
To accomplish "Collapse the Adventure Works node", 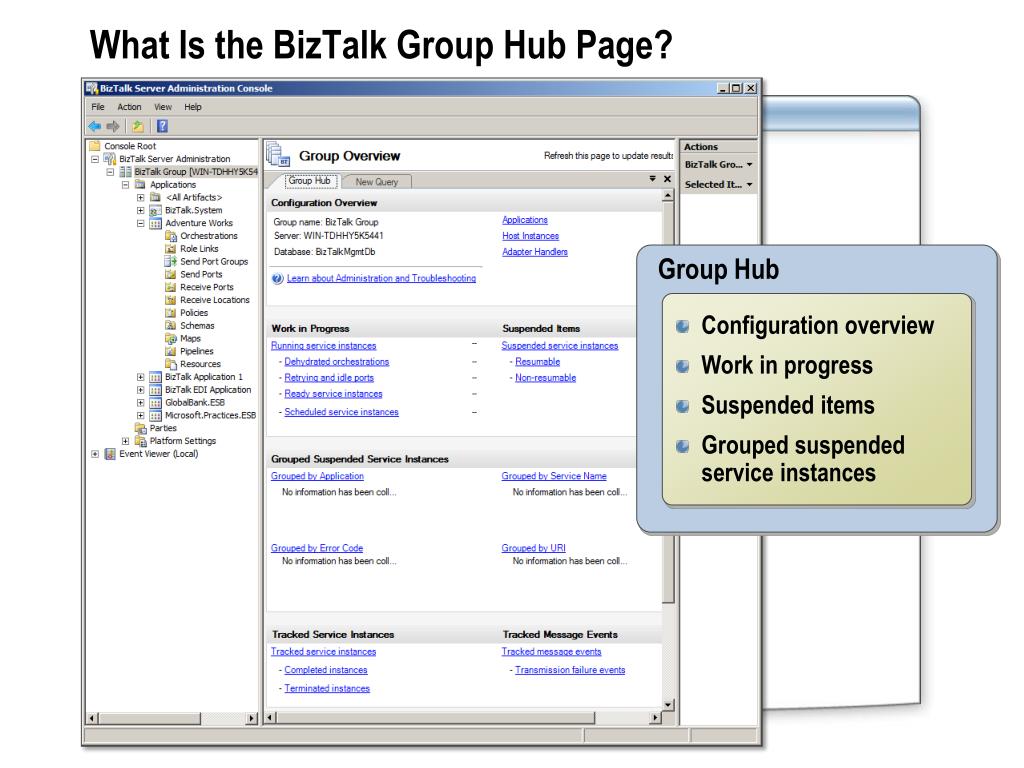I will [140, 223].
